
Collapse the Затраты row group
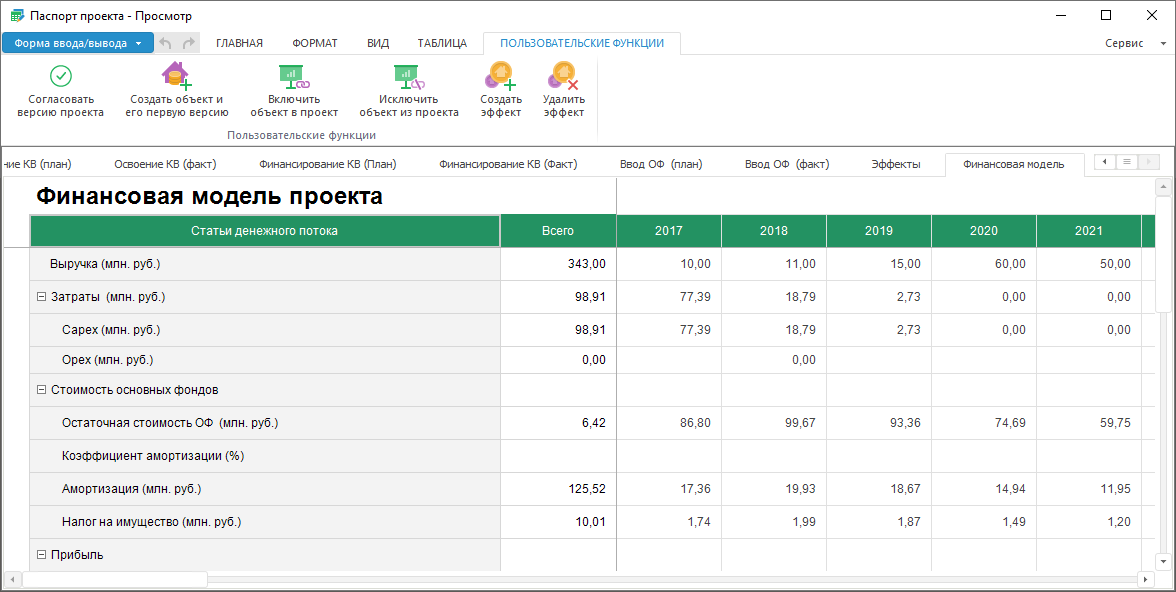click(42, 297)
